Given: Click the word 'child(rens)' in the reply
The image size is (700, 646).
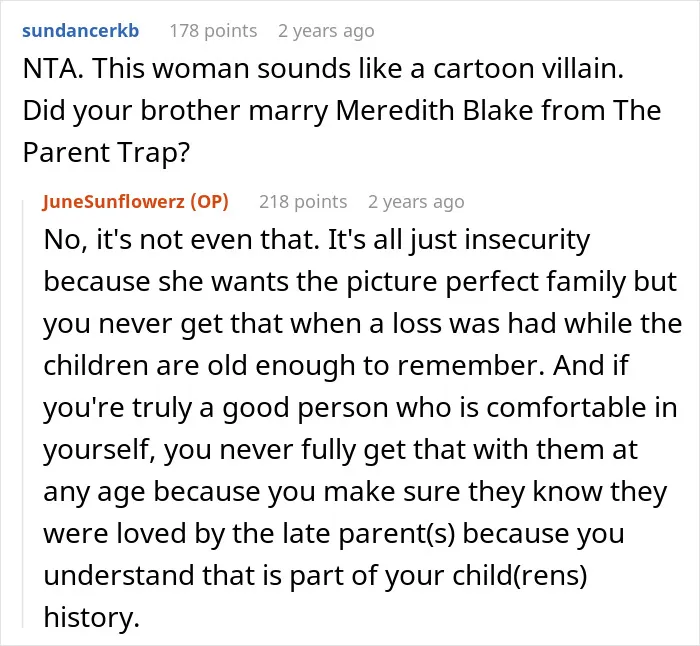Looking at the screenshot, I should pos(519,575).
